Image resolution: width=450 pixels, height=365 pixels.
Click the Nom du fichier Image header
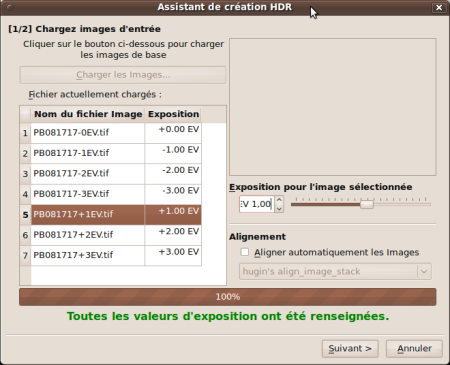(88, 114)
